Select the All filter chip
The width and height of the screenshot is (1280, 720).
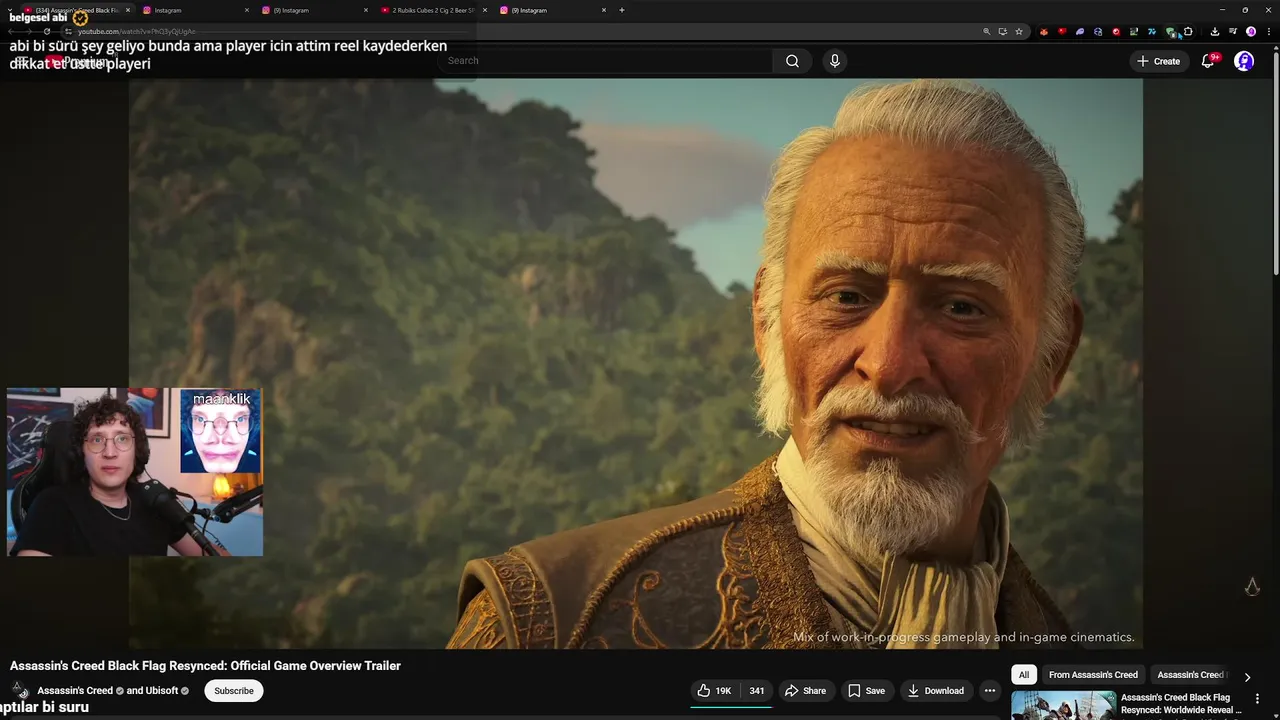point(1023,675)
